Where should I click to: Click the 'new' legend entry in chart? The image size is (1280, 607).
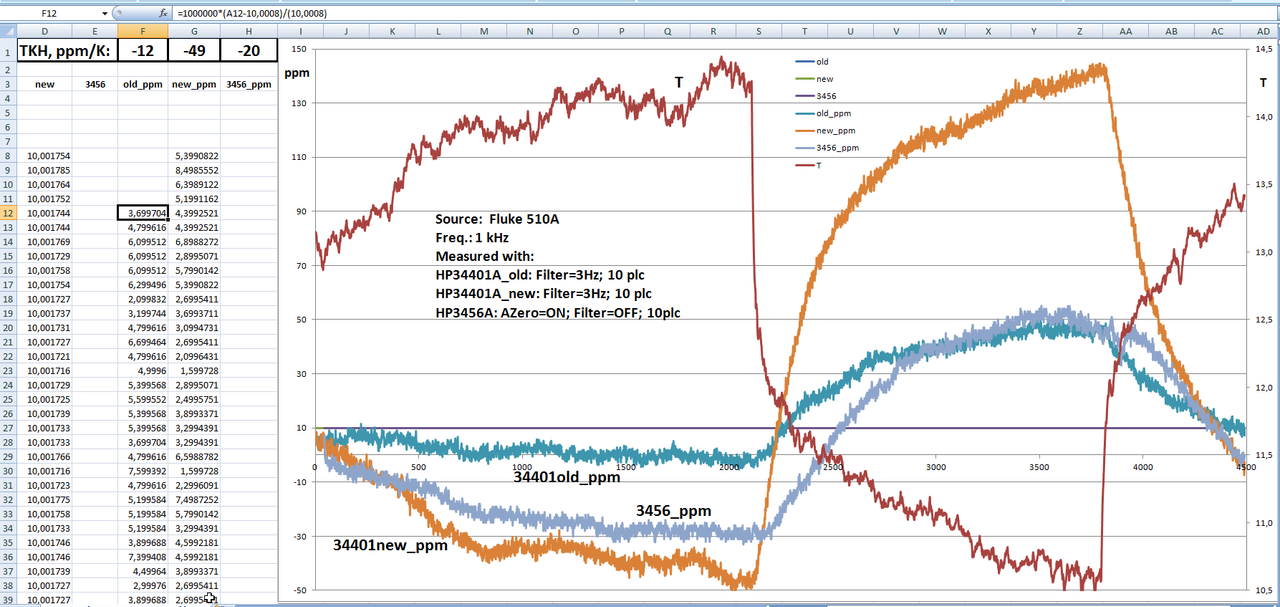[x=813, y=79]
